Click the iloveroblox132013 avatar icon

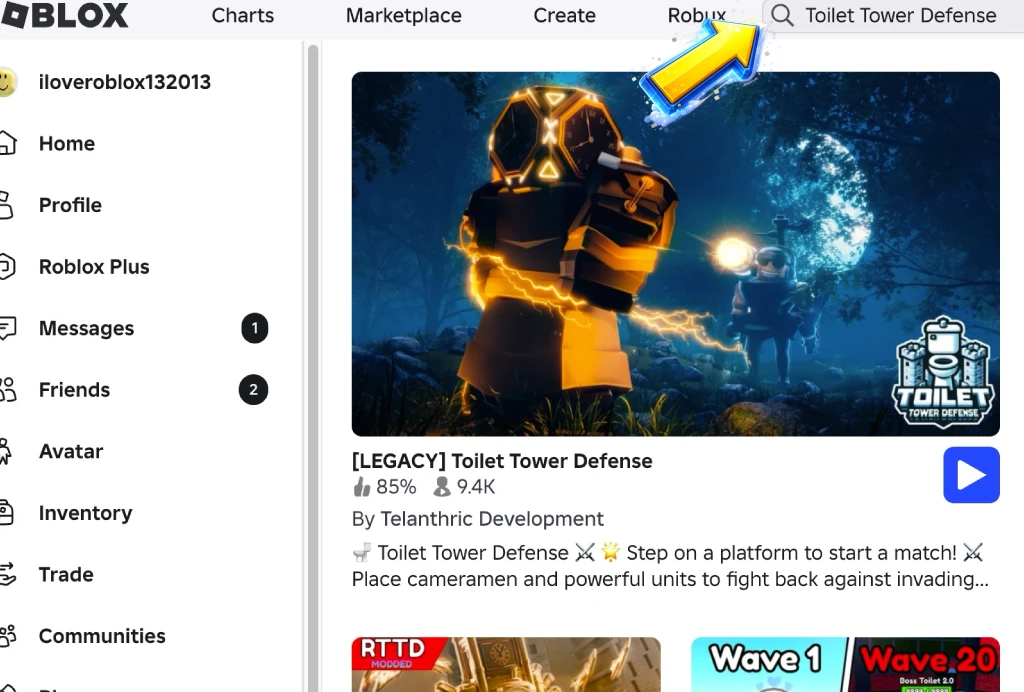tap(7, 82)
